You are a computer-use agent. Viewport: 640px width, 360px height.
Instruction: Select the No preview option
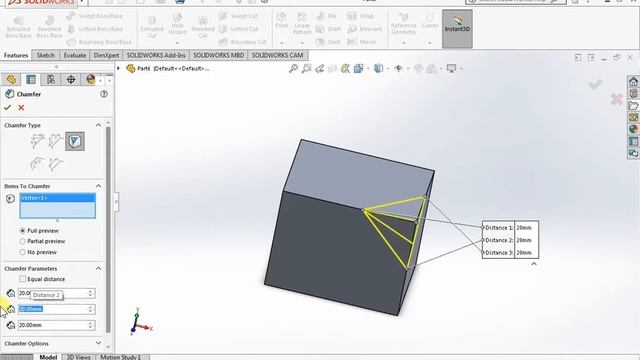point(22,252)
